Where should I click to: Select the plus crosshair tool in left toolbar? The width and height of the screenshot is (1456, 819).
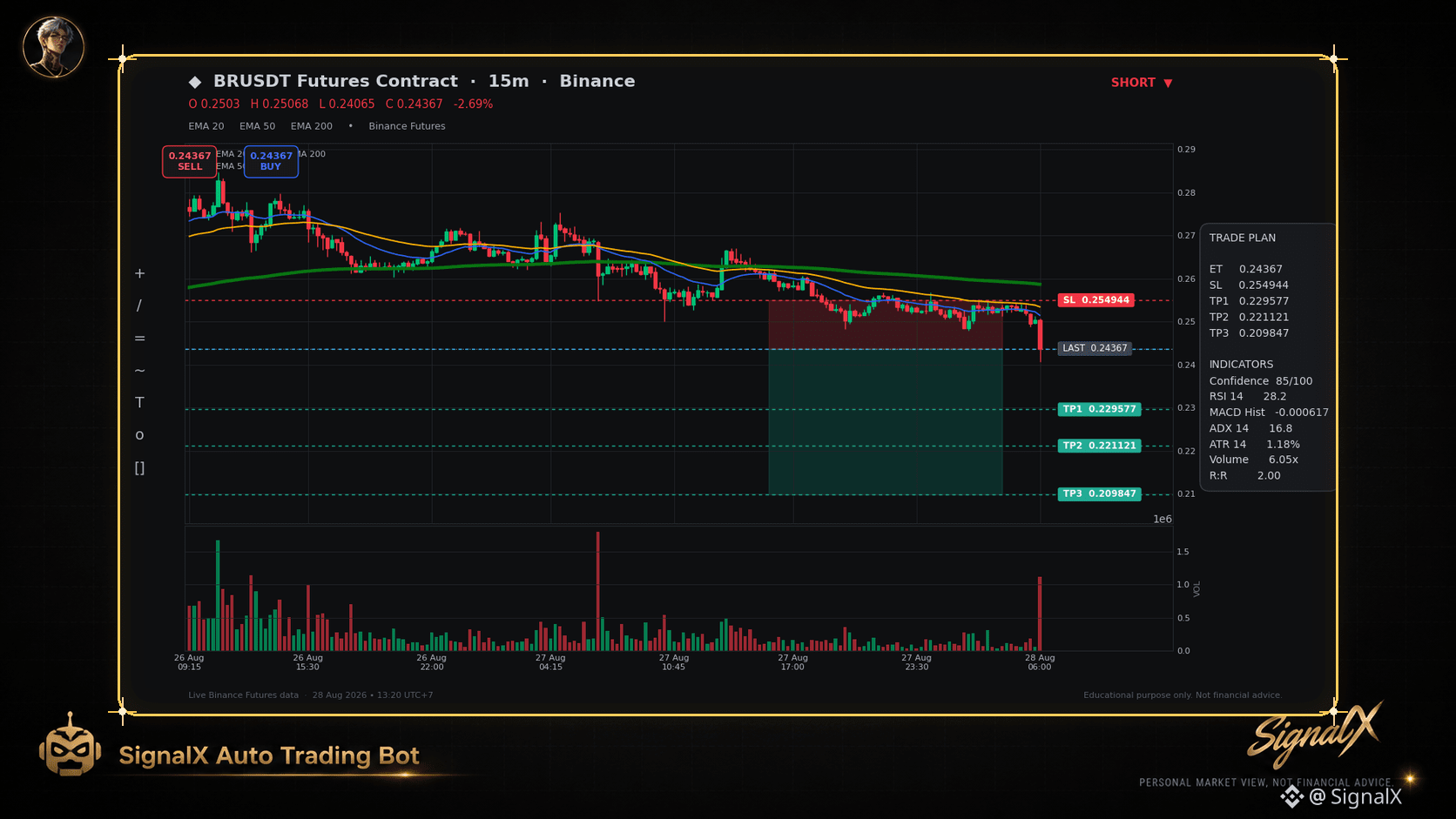pyautogui.click(x=139, y=273)
